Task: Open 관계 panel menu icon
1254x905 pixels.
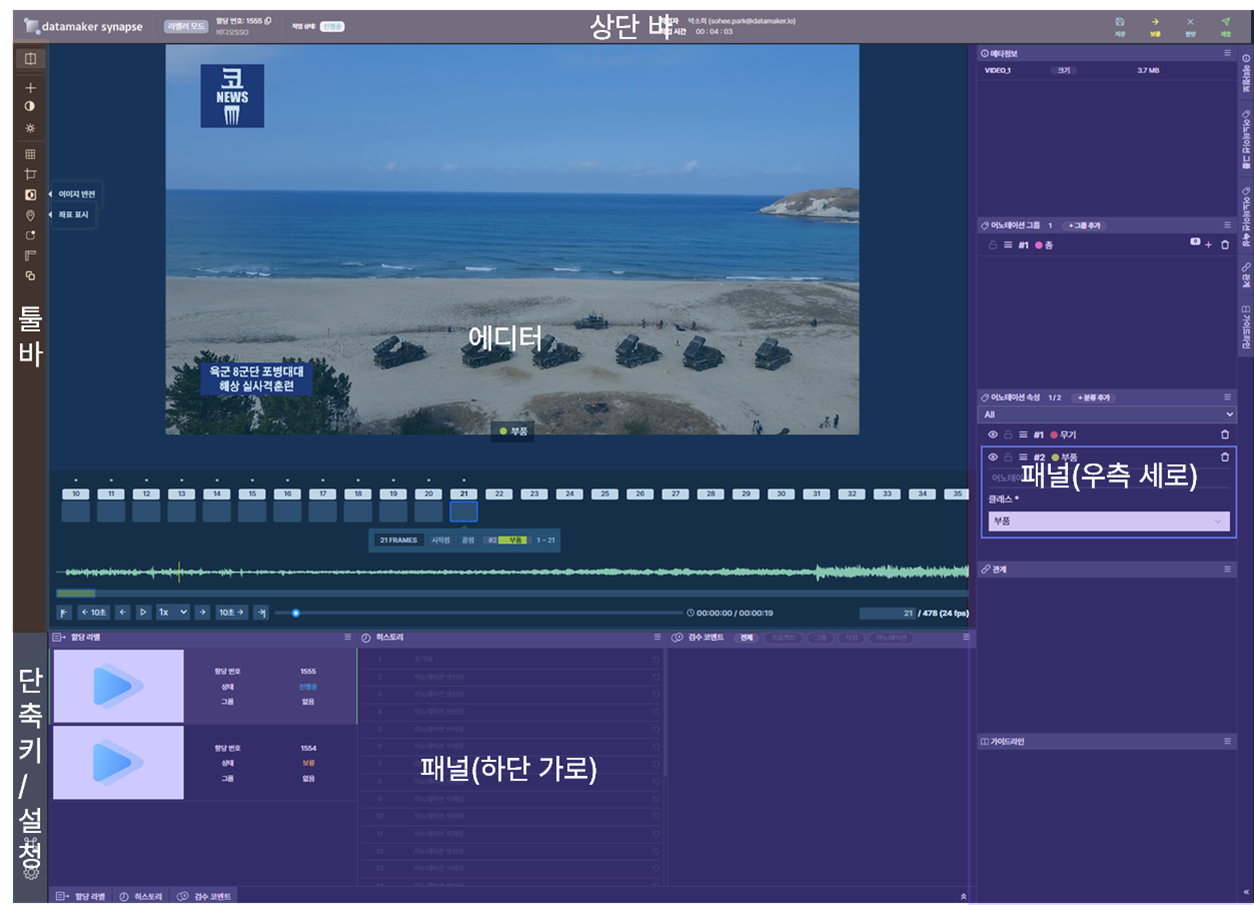Action: 1228,569
